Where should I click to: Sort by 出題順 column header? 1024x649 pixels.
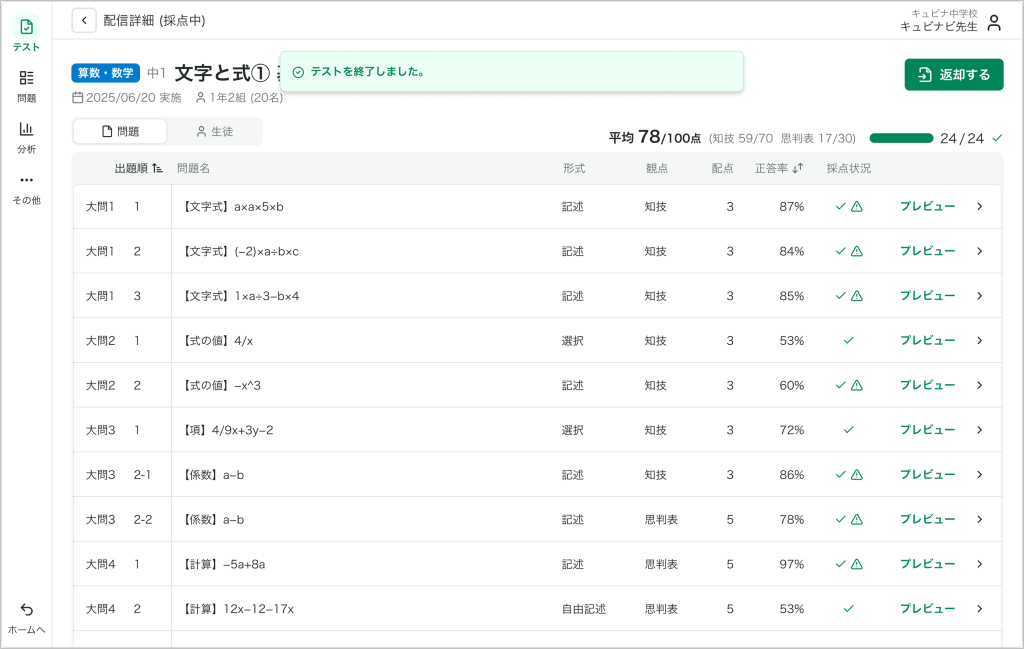coord(138,168)
